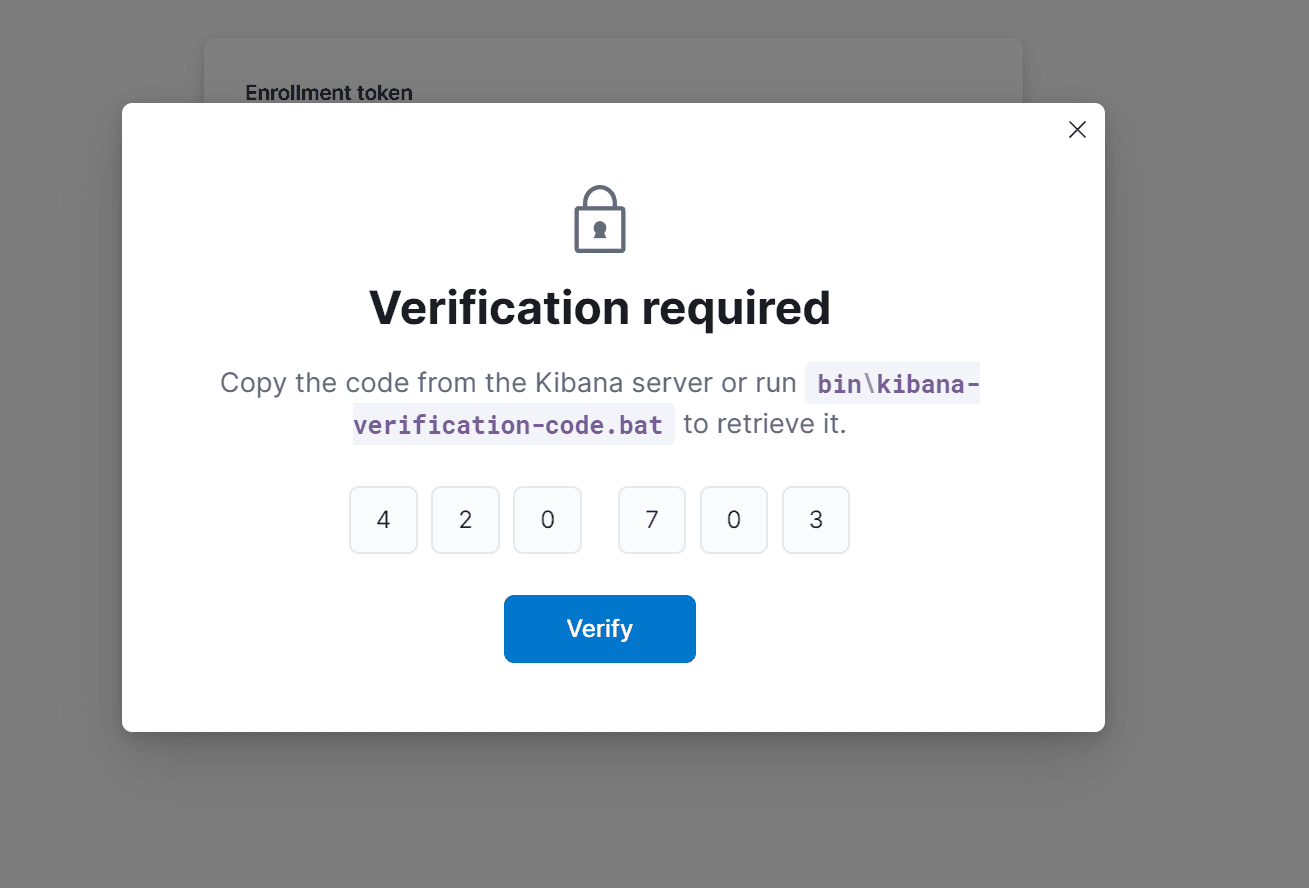Screen dimensions: 1309x888
Task: Click the gap between digits 0 and 7
Action: (x=600, y=520)
